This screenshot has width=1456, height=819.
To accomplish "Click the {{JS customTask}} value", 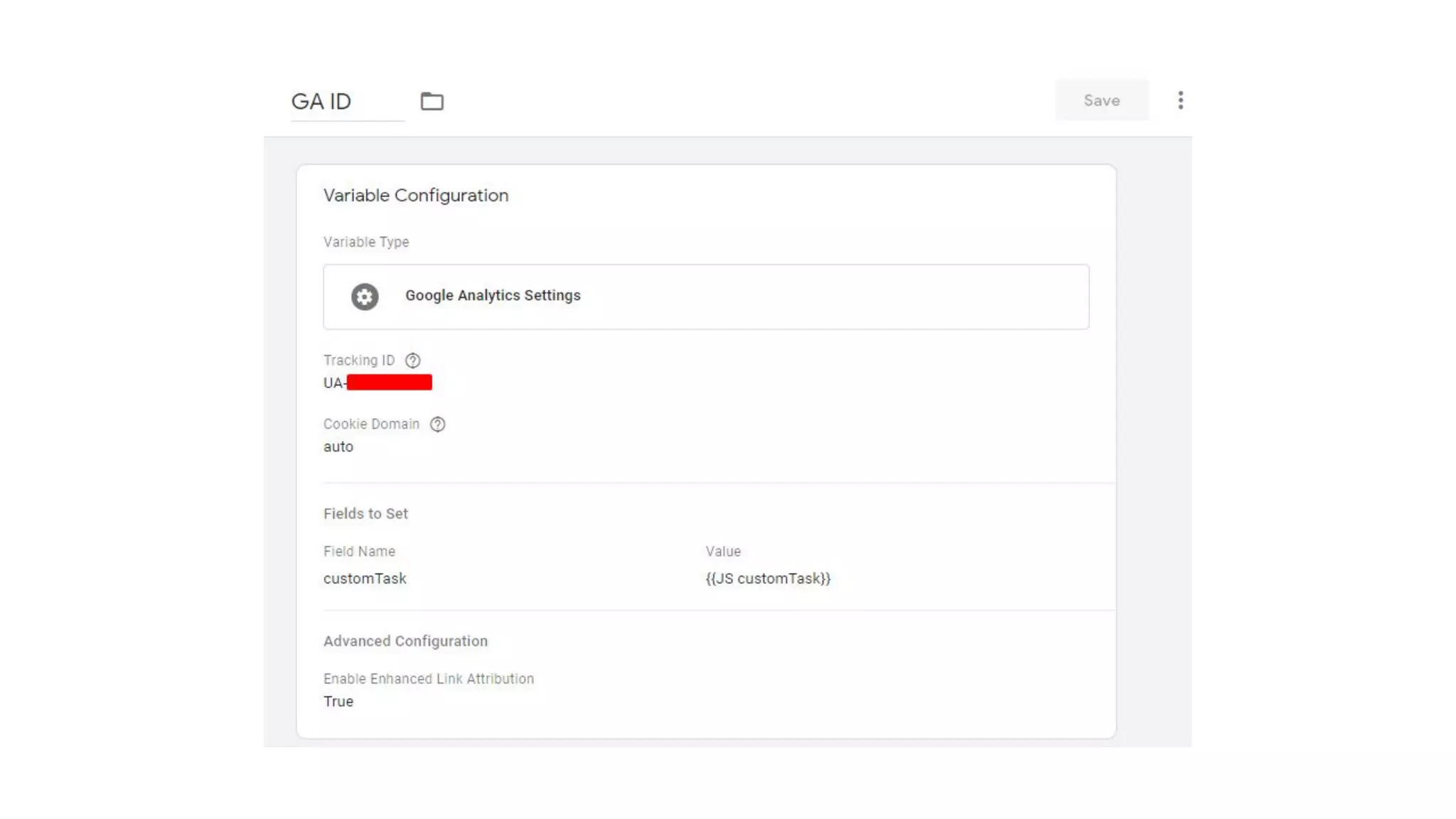I will [768, 579].
